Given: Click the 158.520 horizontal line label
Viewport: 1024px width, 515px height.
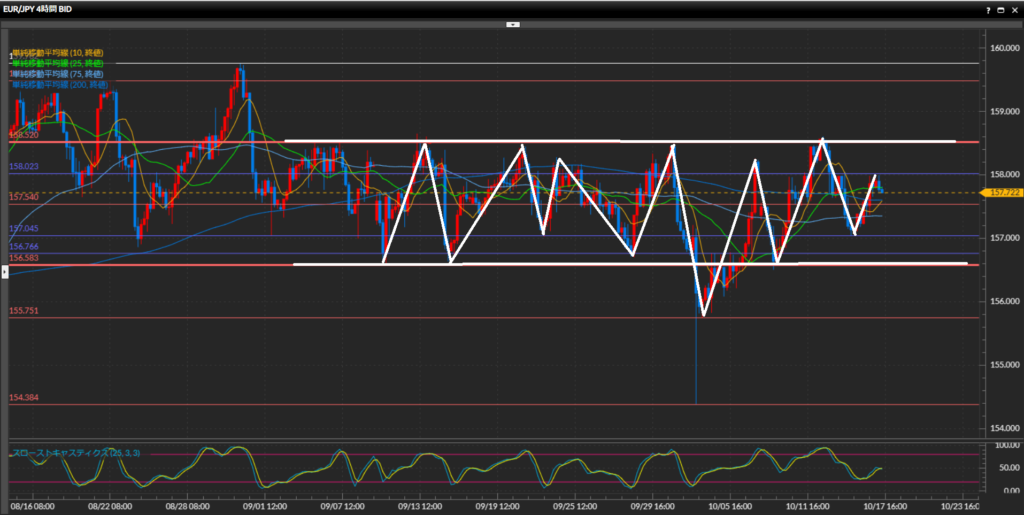Looking at the screenshot, I should click(x=24, y=134).
